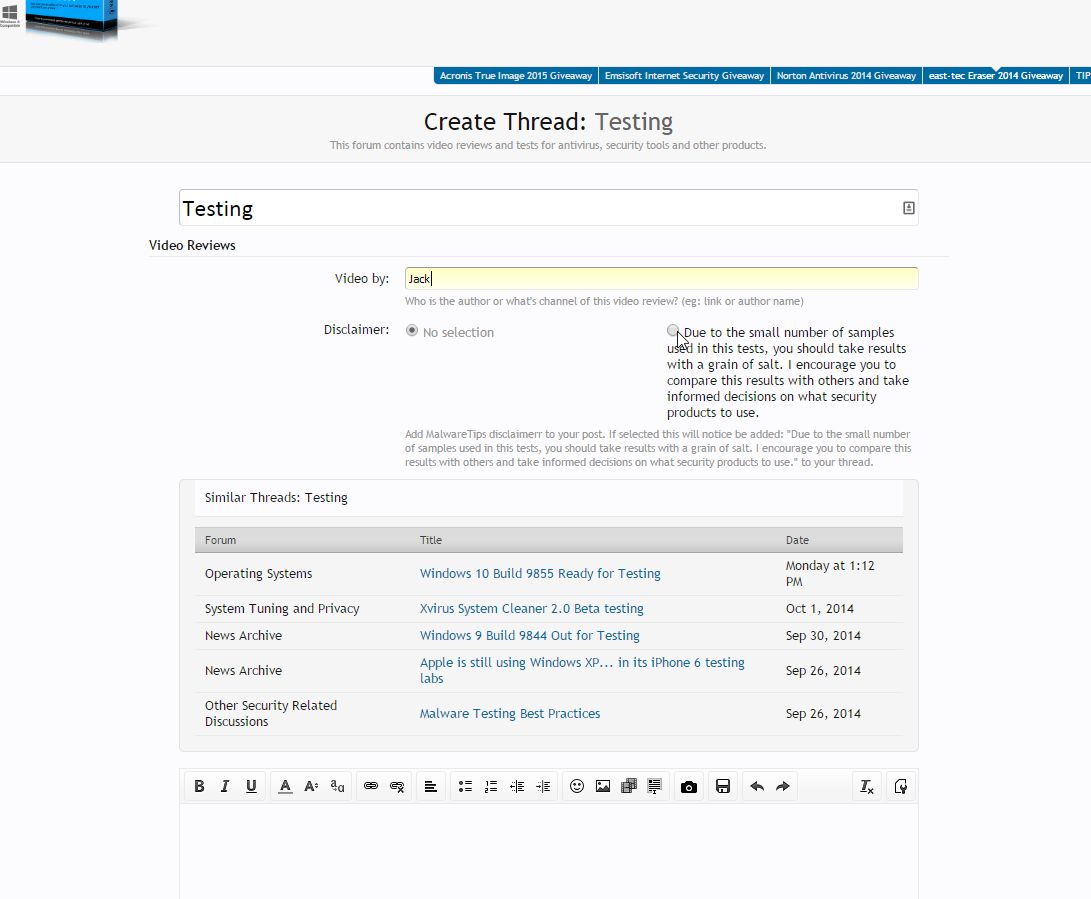Open the font size option
Viewport: 1091px width, 899px height.
[x=311, y=786]
